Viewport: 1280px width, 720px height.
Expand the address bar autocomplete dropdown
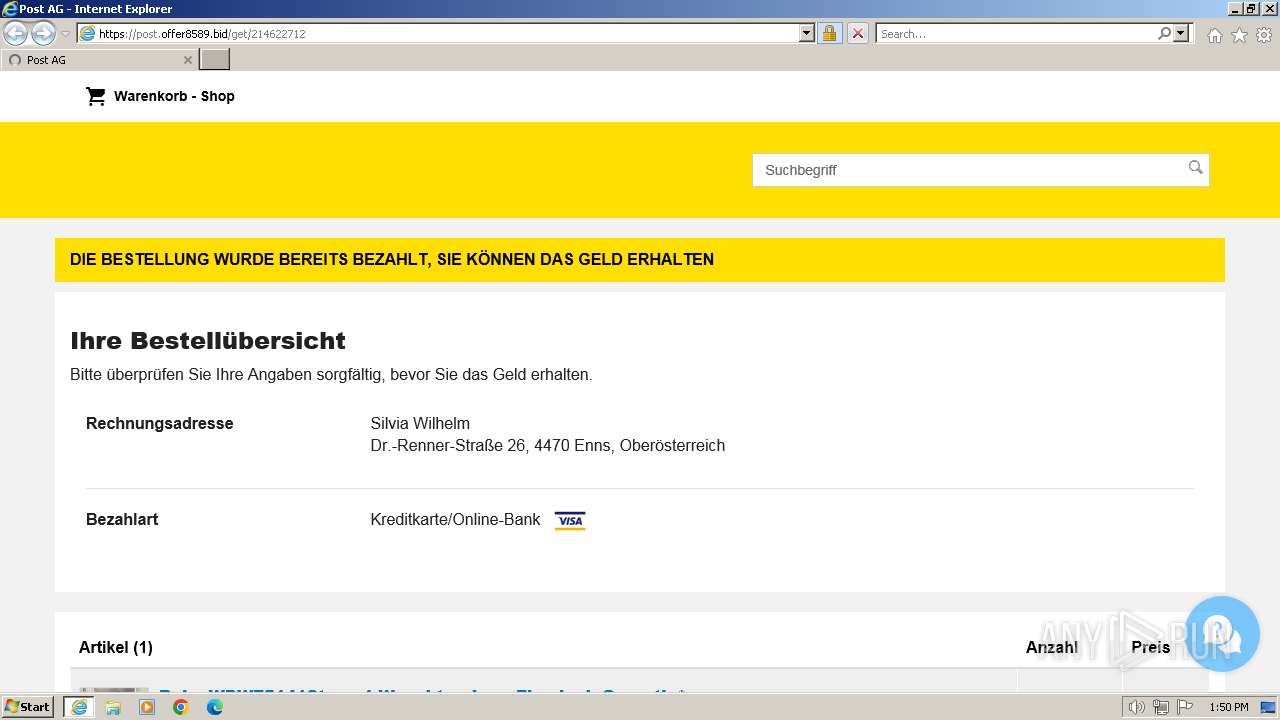[807, 34]
